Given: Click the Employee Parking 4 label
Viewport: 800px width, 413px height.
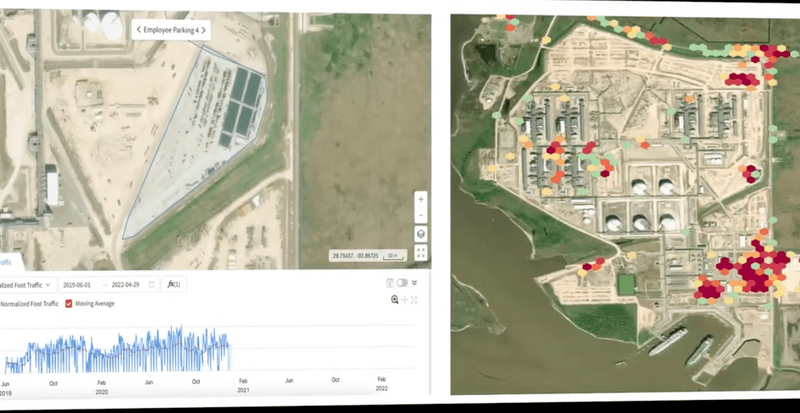Looking at the screenshot, I should [171, 30].
